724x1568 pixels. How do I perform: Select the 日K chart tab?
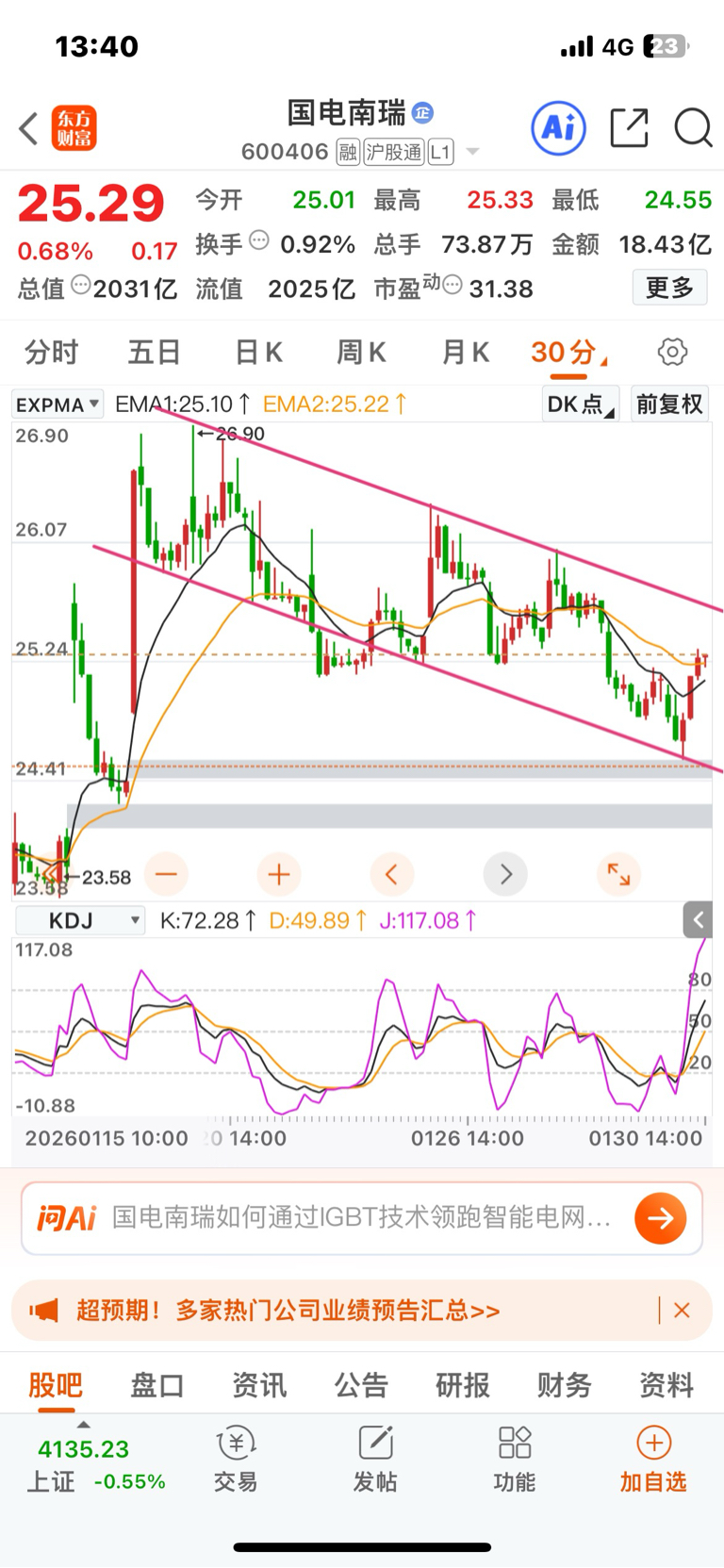pyautogui.click(x=258, y=353)
